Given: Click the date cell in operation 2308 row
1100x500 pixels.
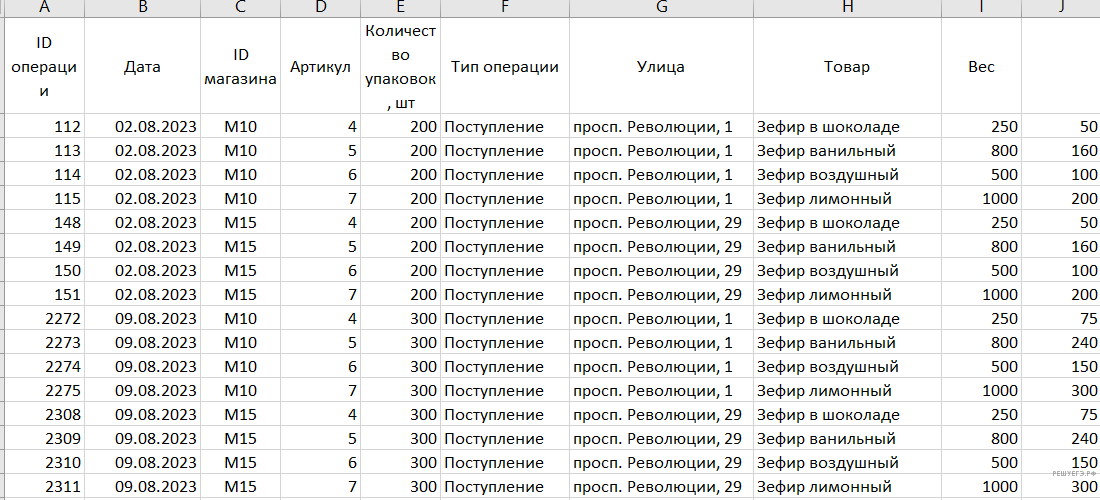Looking at the screenshot, I should point(142,415).
